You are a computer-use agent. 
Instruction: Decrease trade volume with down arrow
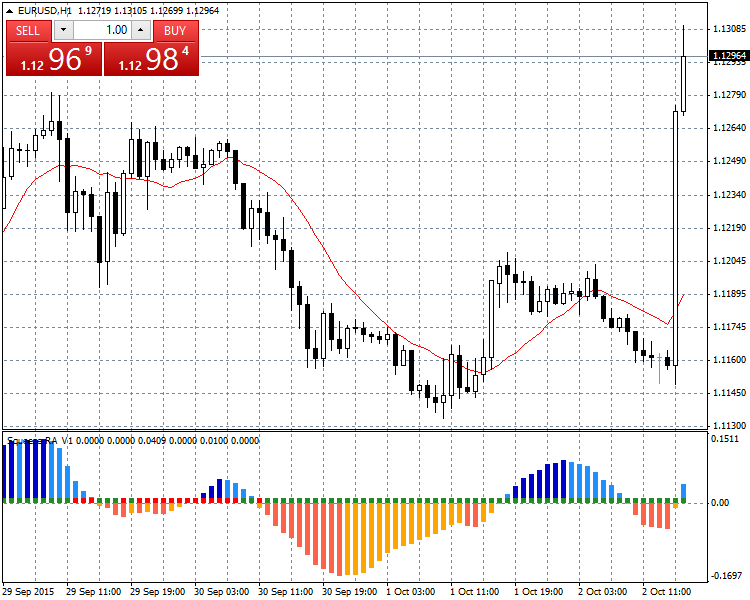pos(64,30)
